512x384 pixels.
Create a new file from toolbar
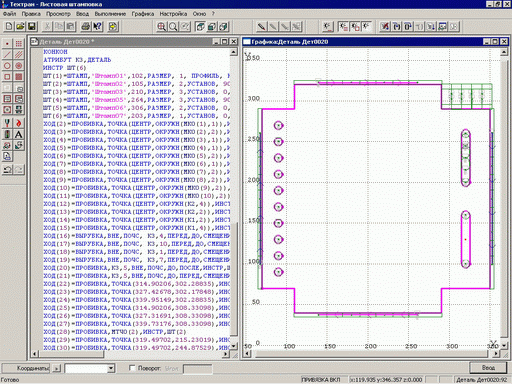coord(9,26)
